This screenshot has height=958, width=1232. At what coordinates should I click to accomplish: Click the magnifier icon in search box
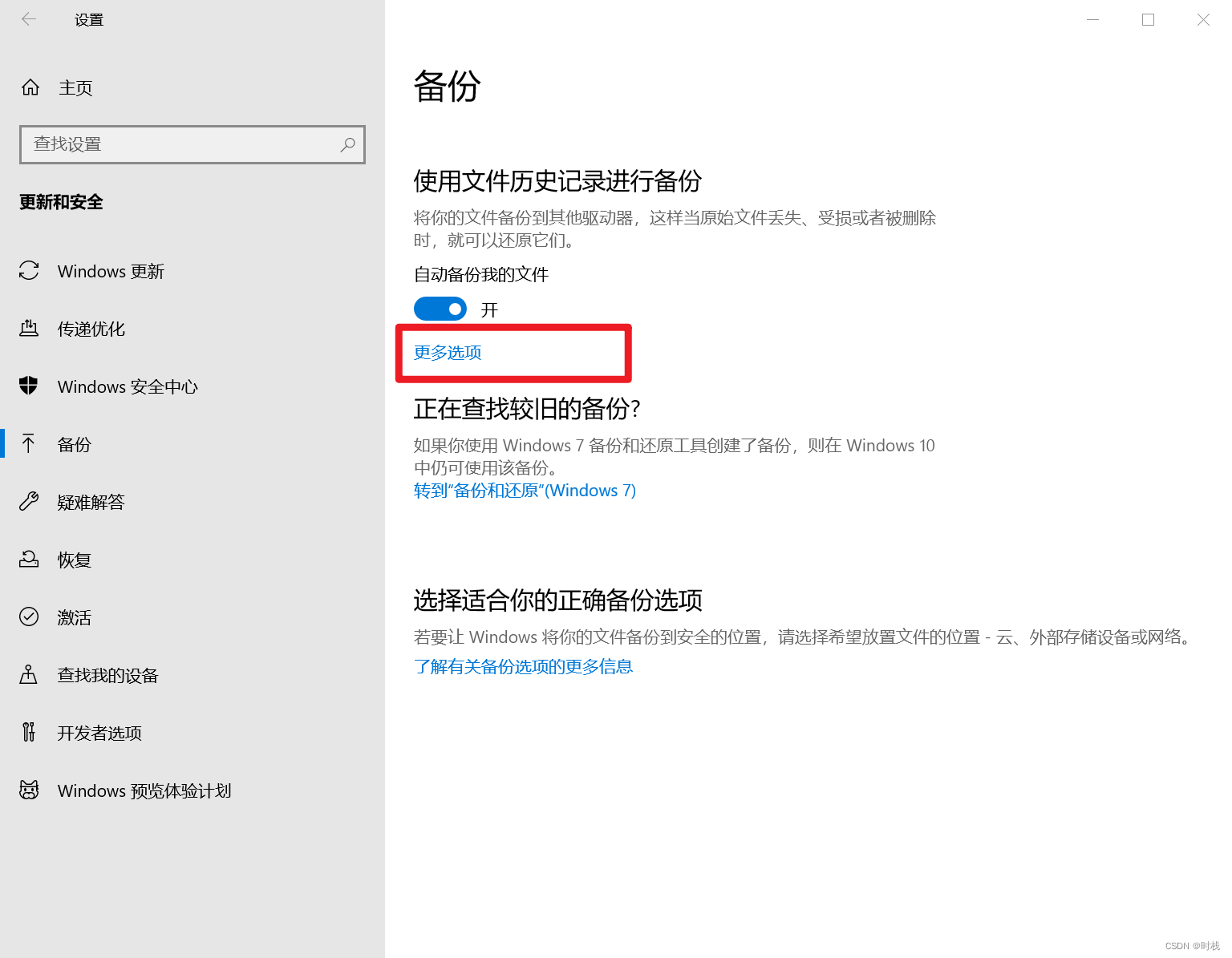point(347,144)
